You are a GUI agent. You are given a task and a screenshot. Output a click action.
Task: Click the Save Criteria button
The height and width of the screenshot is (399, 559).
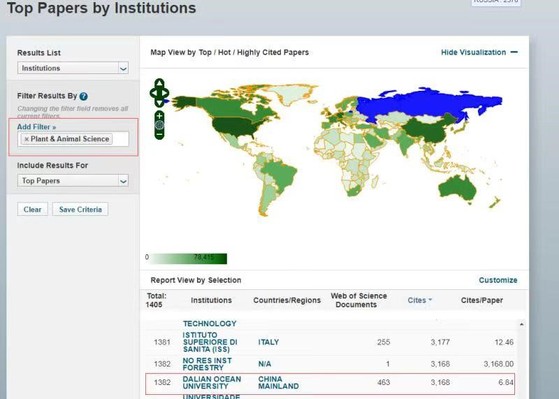click(81, 209)
